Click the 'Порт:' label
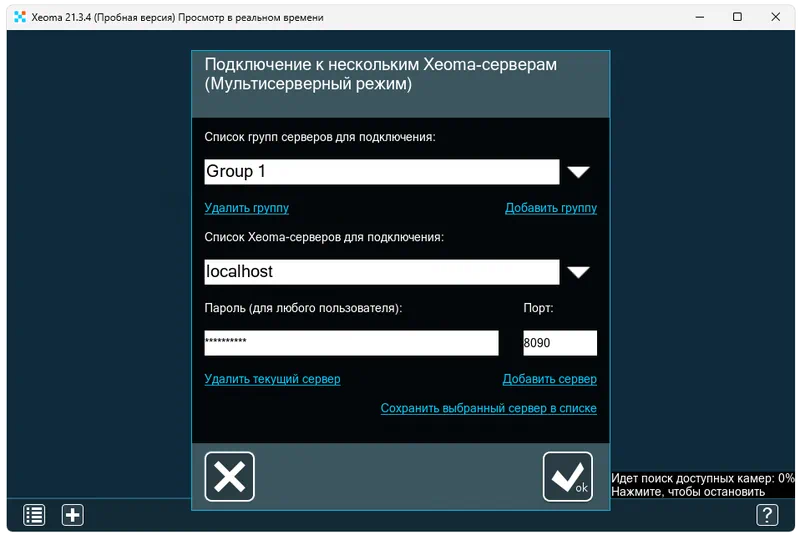The image size is (800, 535). coord(538,308)
